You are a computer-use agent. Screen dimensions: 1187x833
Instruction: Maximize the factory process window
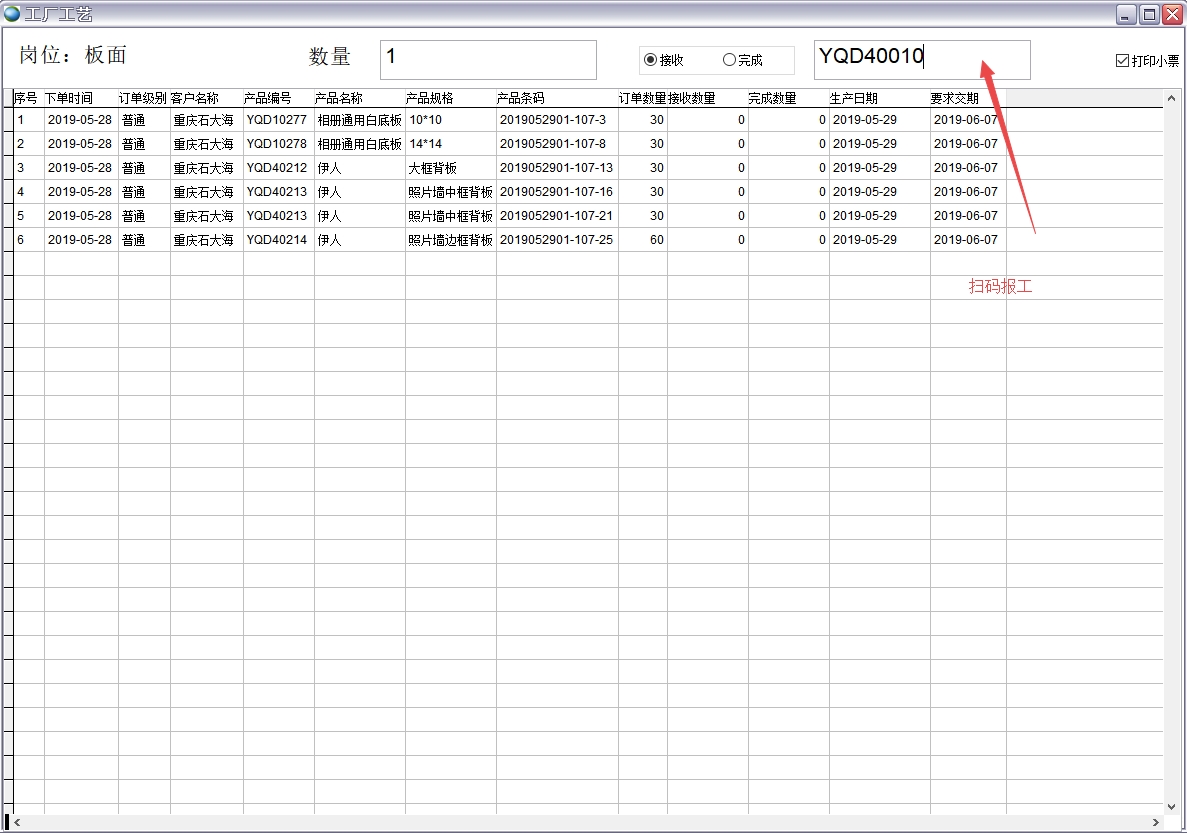[x=1149, y=14]
